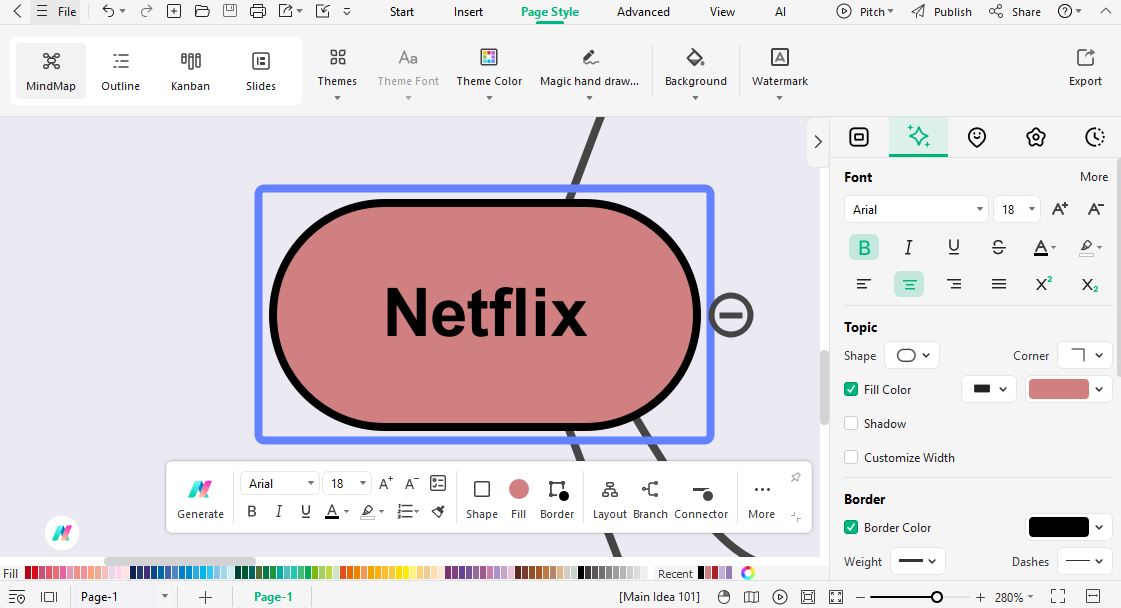Click More in the Font section
The image size is (1121, 608).
(x=1094, y=177)
